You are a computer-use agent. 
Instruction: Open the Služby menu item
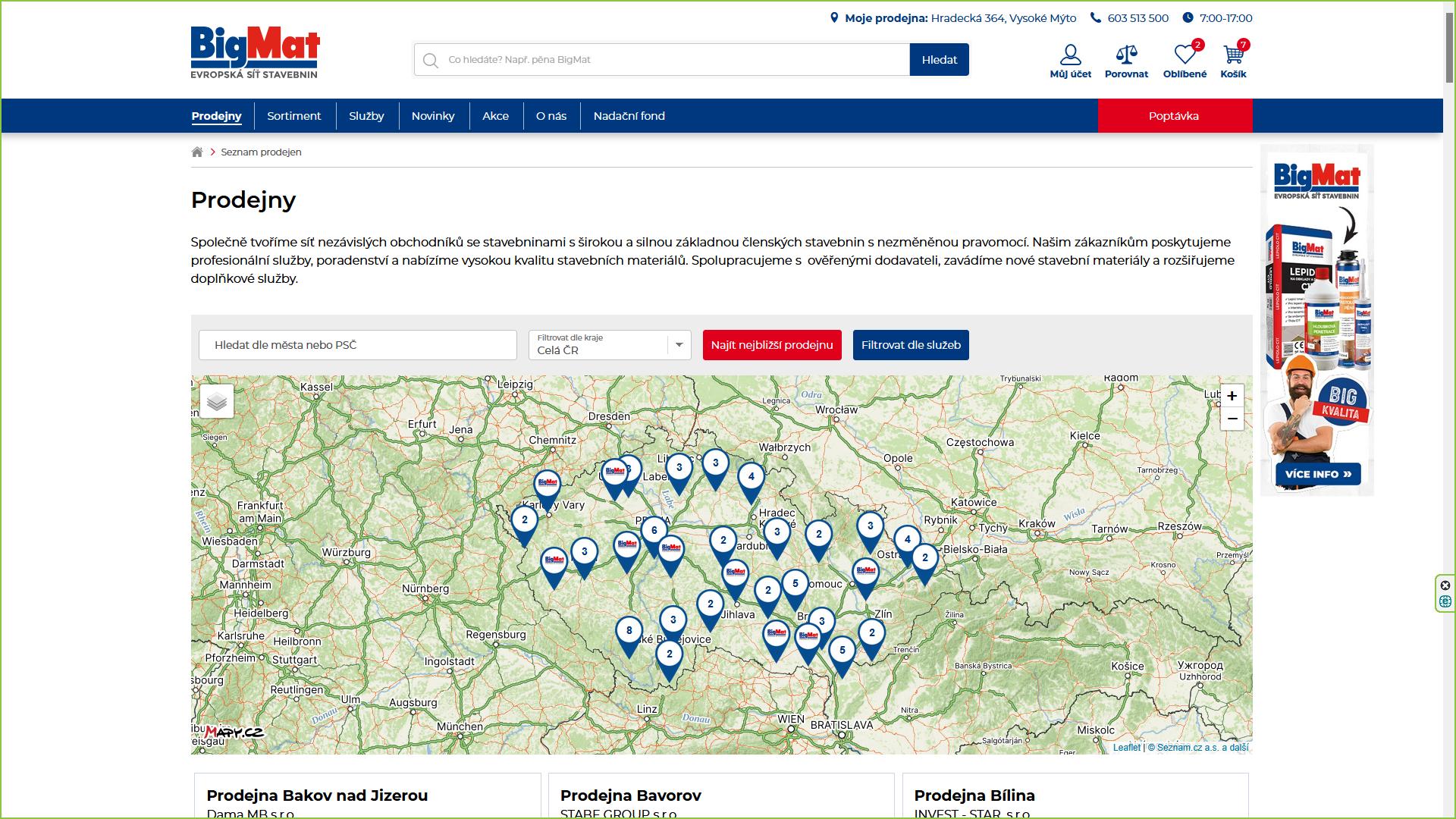click(x=366, y=116)
